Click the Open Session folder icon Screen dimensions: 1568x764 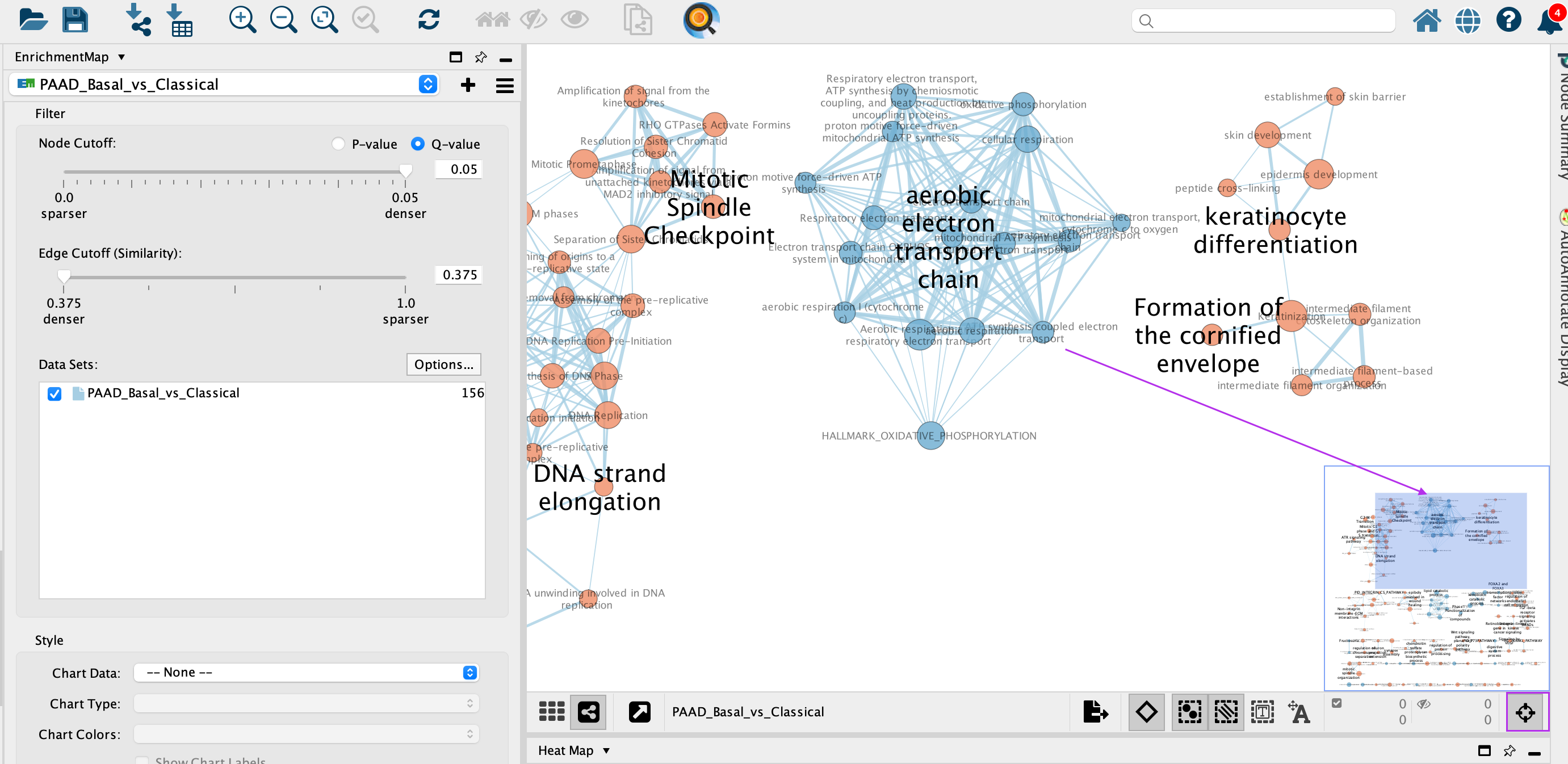(33, 20)
